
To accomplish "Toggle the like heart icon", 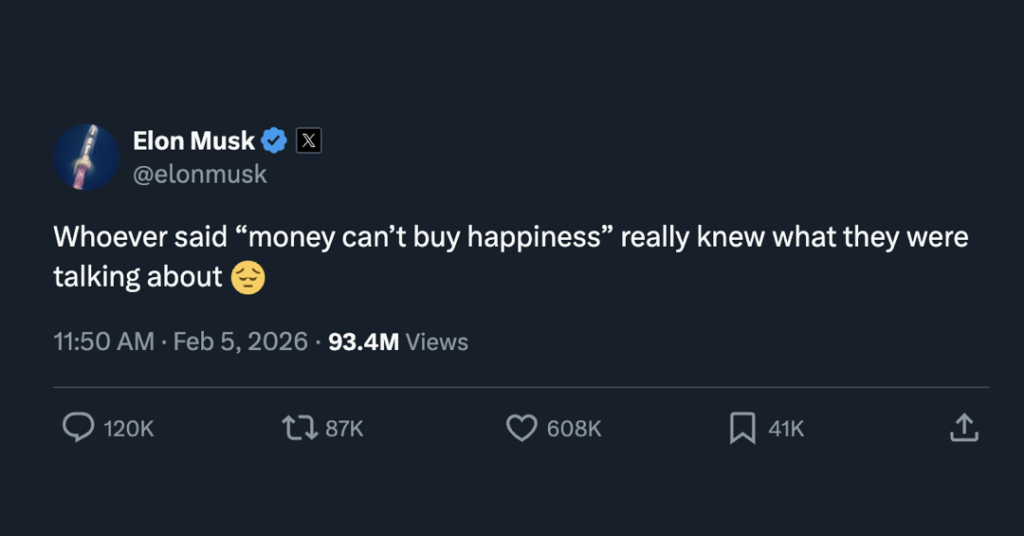I will pyautogui.click(x=521, y=428).
